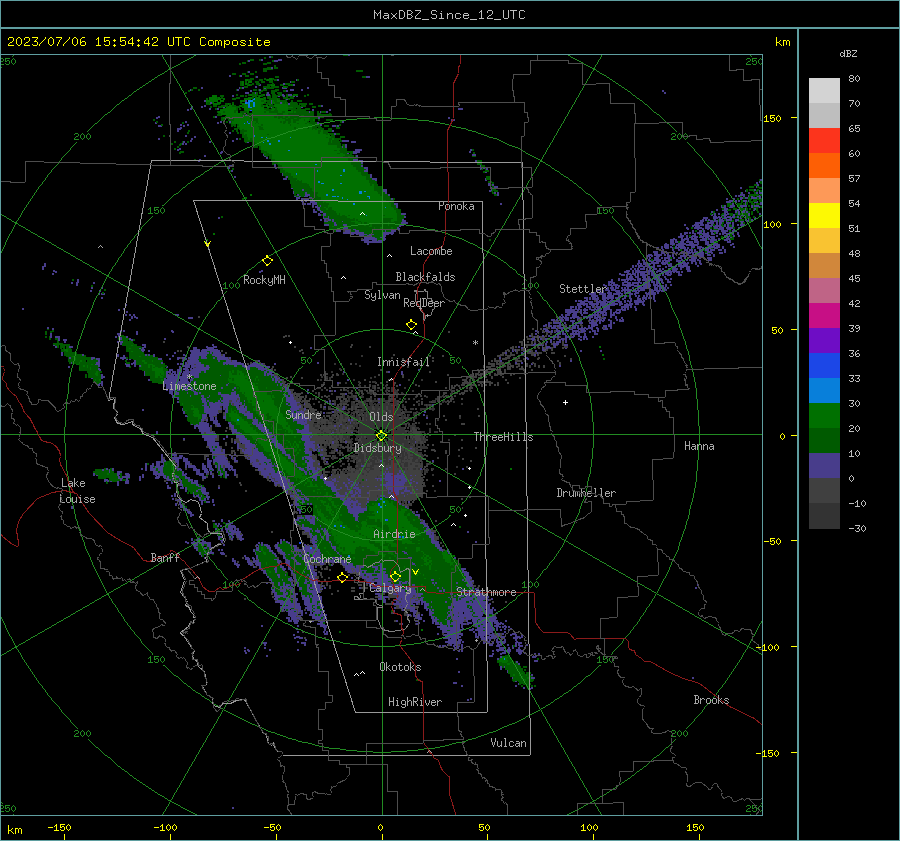The height and width of the screenshot is (841, 900).
Task: Click the 'Vulcan' map label
Action: tap(508, 743)
